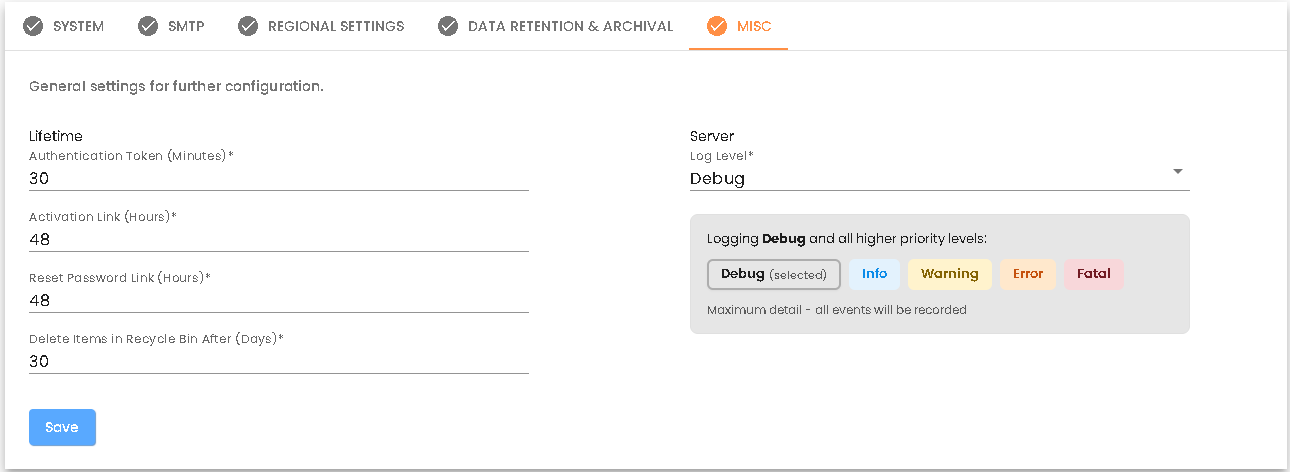The height and width of the screenshot is (472, 1290).
Task: Click the Debug value in Log Level field
Action: [x=718, y=179]
